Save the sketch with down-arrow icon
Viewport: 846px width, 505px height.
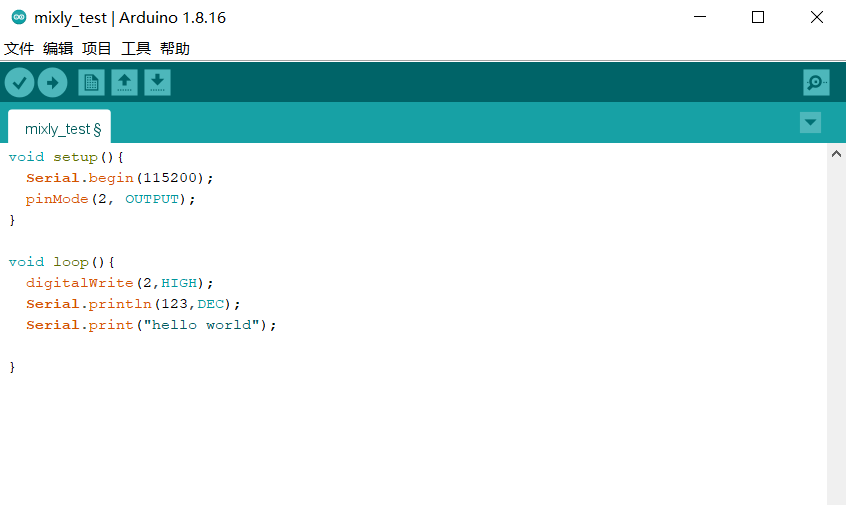coord(157,83)
